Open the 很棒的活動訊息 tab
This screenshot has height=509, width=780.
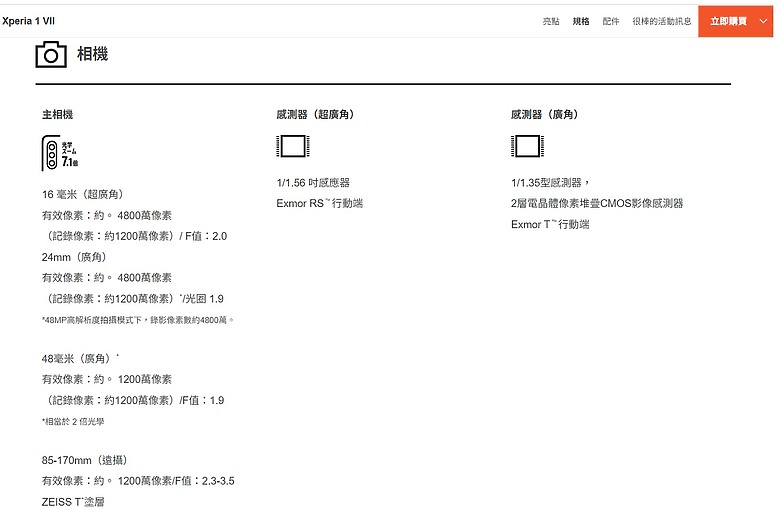coord(662,21)
